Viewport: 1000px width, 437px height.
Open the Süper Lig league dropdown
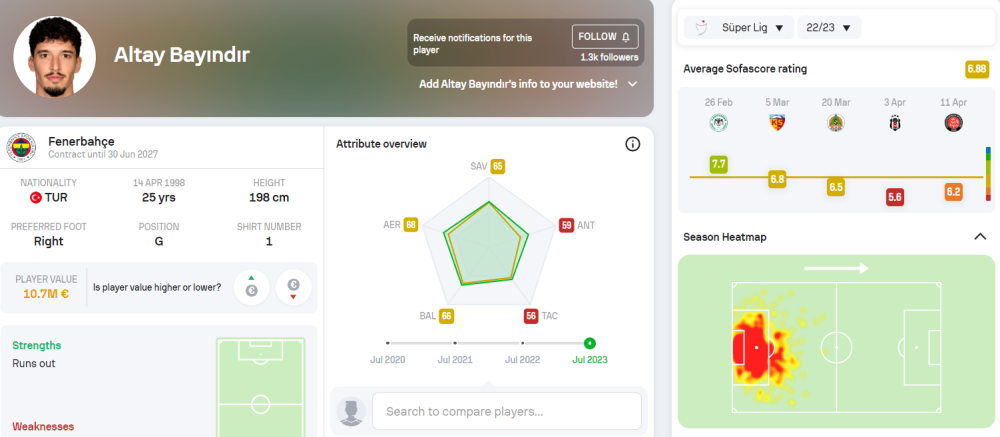pyautogui.click(x=739, y=27)
